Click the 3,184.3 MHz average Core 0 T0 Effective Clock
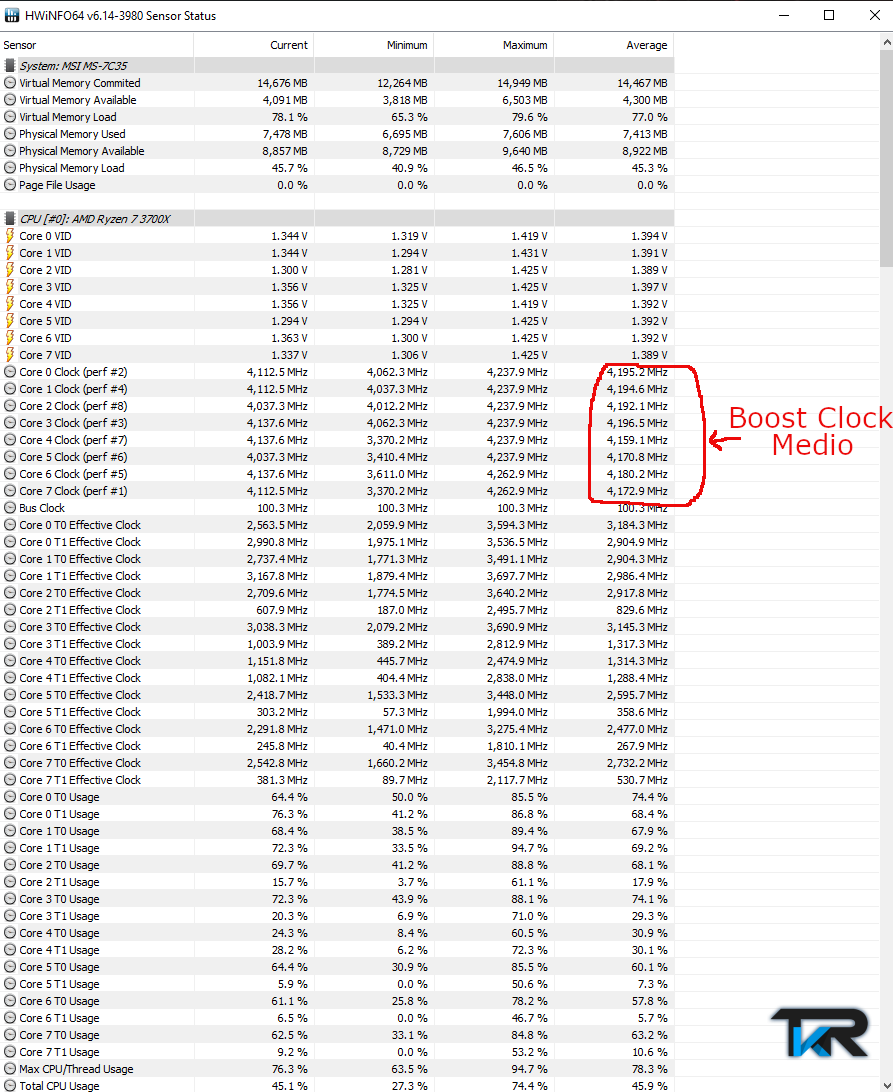893x1092 pixels. click(x=637, y=525)
